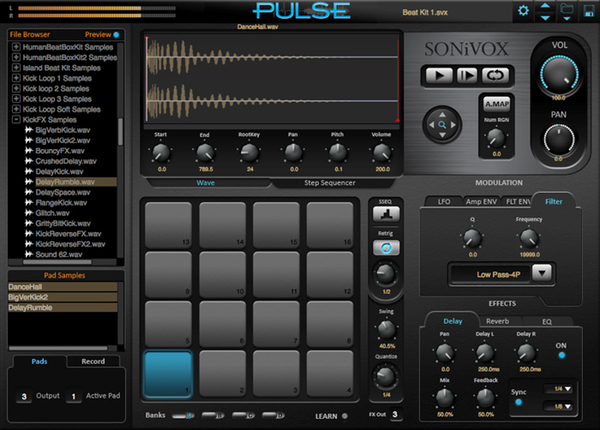600x430 pixels.
Task: Toggle the file browser Preview switch
Action: click(116, 34)
